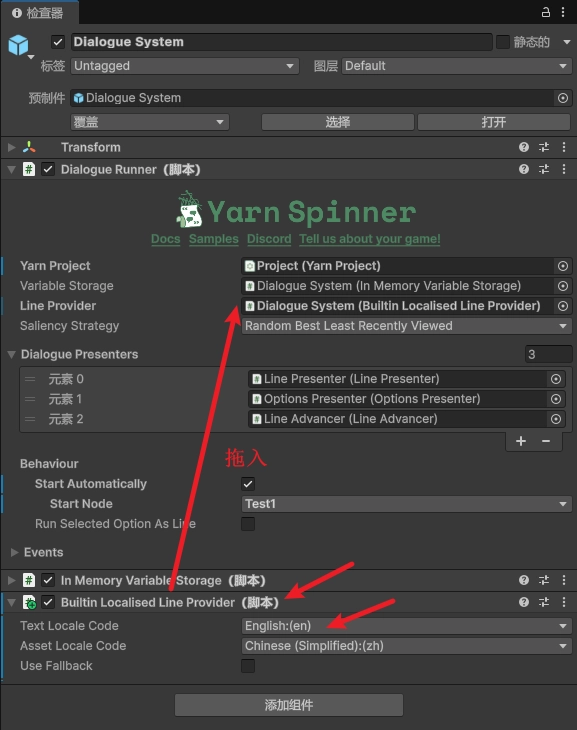This screenshot has width=577, height=730.
Task: Click Builtin Localised Line Provider script icon
Action: (x=29, y=602)
